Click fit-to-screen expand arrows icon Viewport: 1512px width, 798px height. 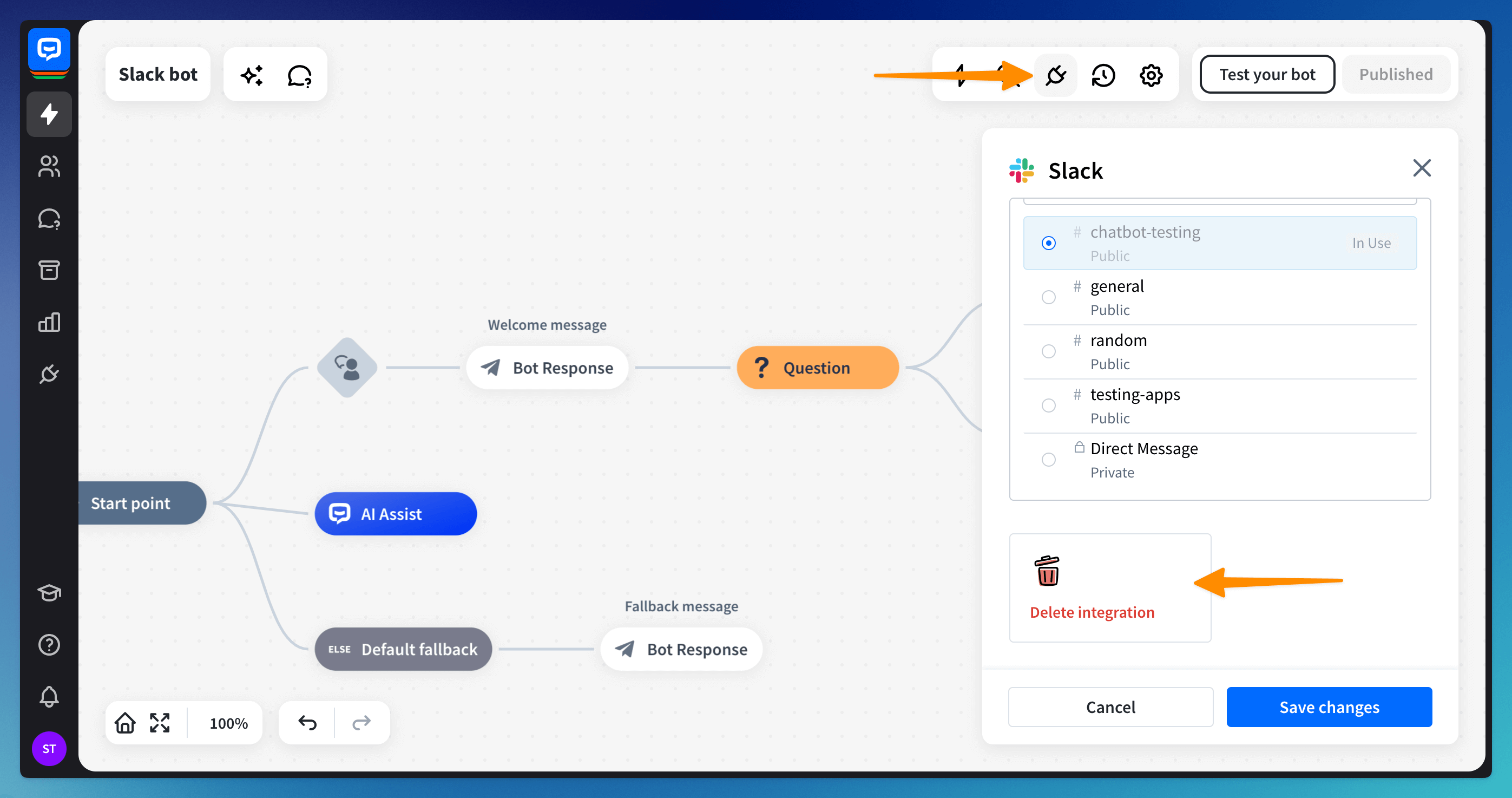coord(160,723)
